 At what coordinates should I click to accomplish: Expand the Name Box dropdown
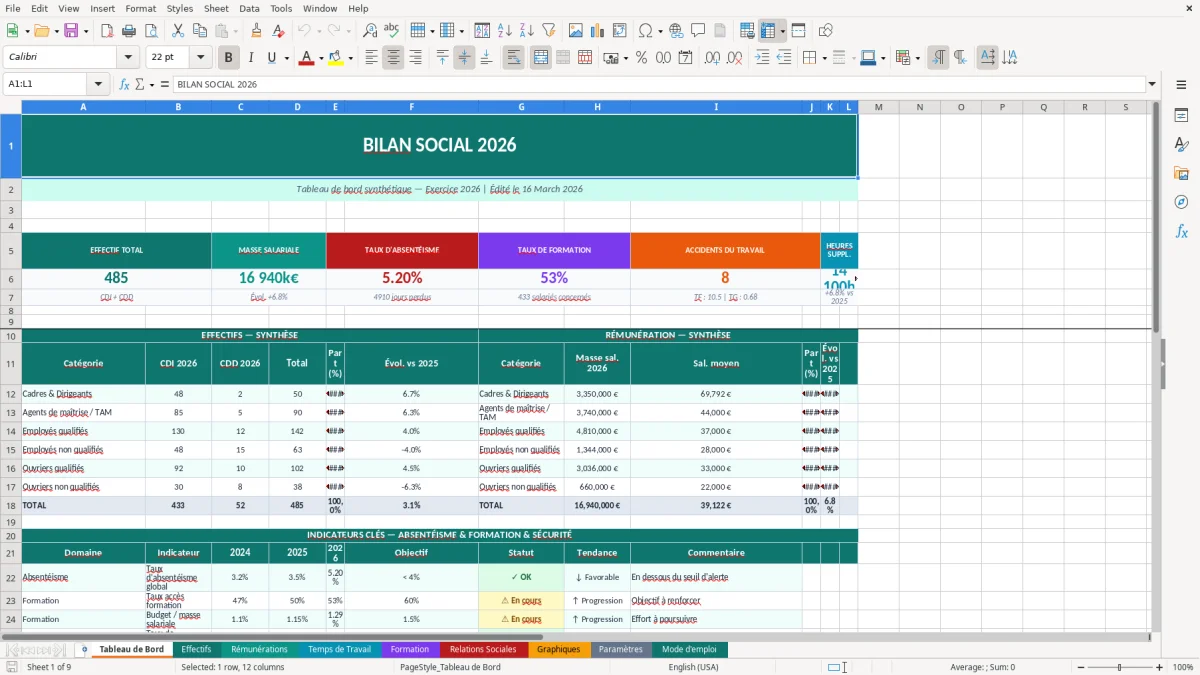(x=98, y=84)
